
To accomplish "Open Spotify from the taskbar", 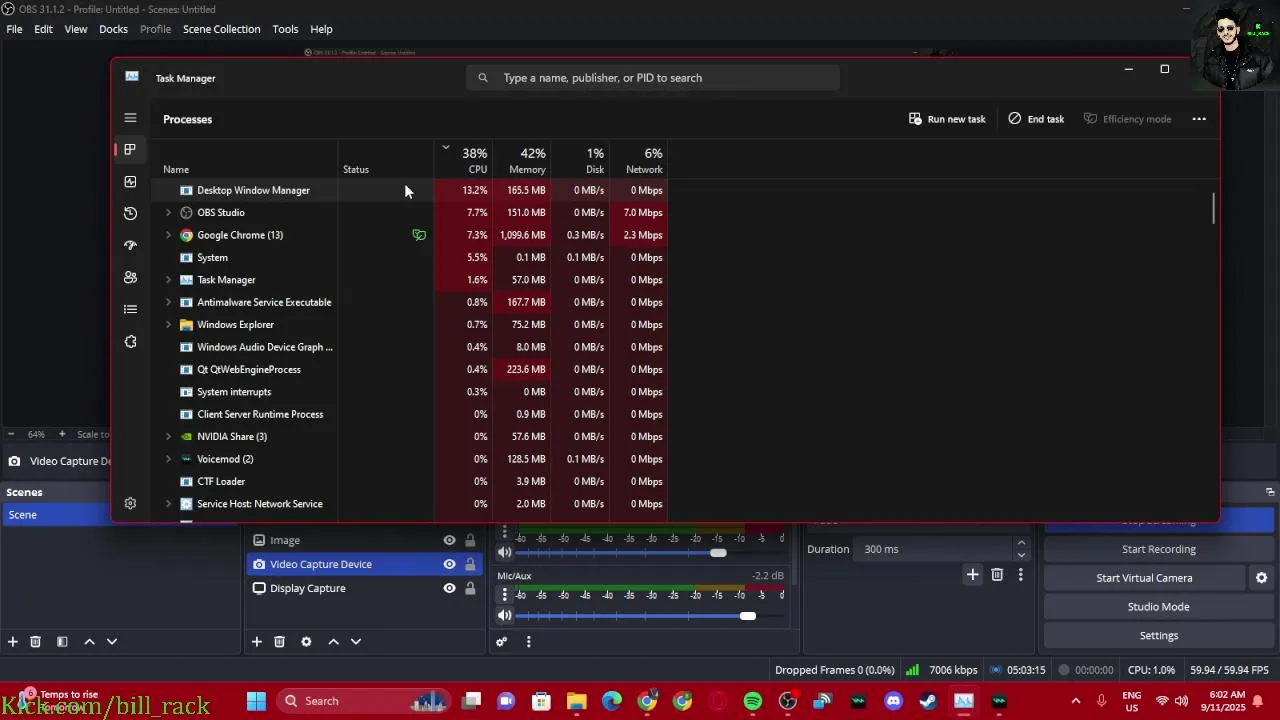I will (753, 701).
